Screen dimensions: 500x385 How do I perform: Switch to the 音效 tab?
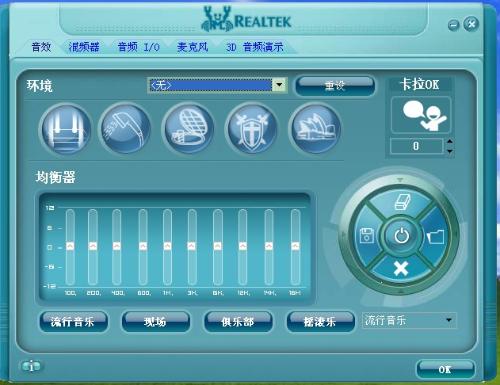pos(41,47)
